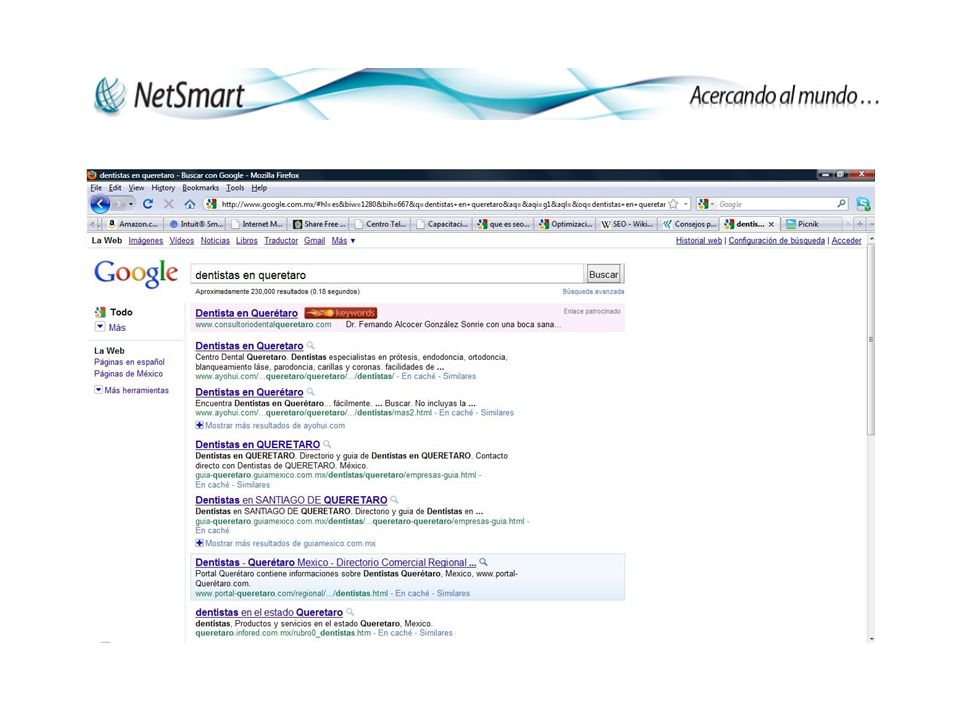Expand Mostrar más resultados de ayohui.com

click(270, 425)
